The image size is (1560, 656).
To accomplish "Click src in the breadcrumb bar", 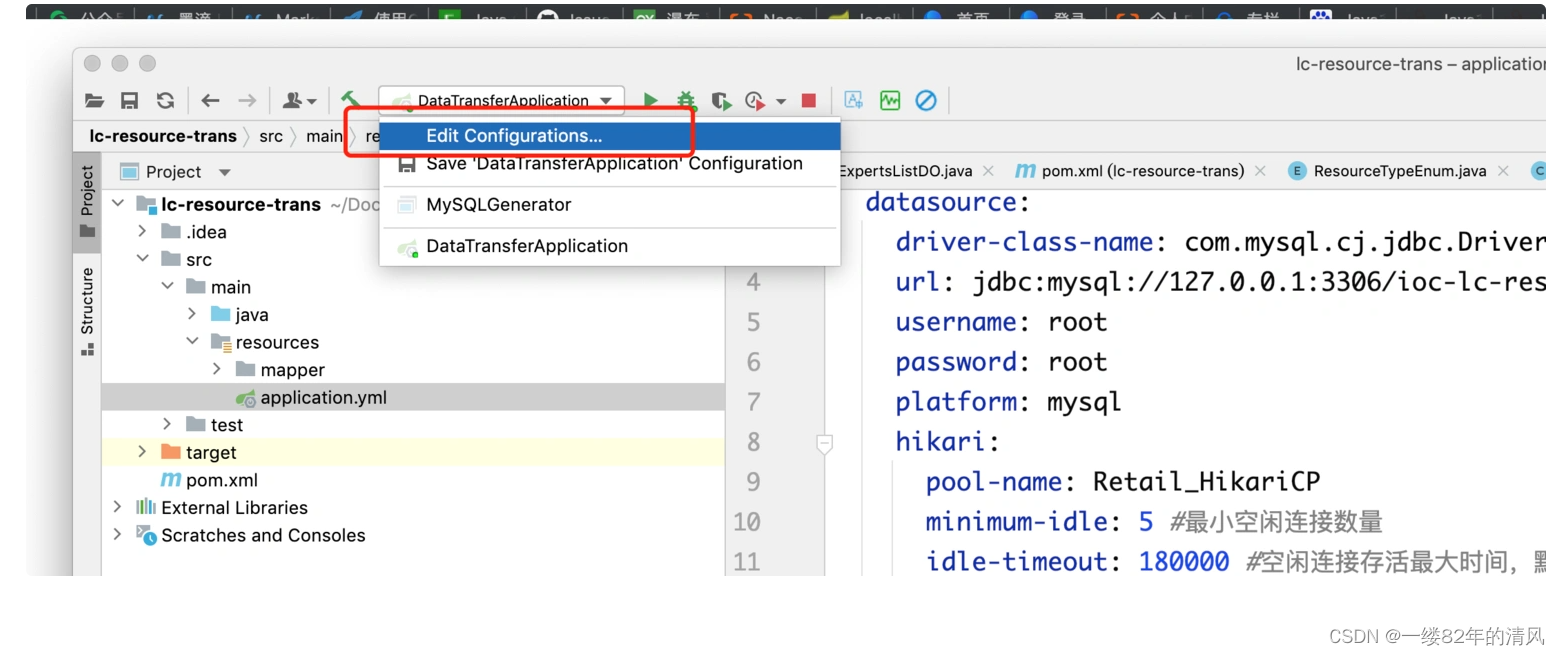I will (271, 136).
